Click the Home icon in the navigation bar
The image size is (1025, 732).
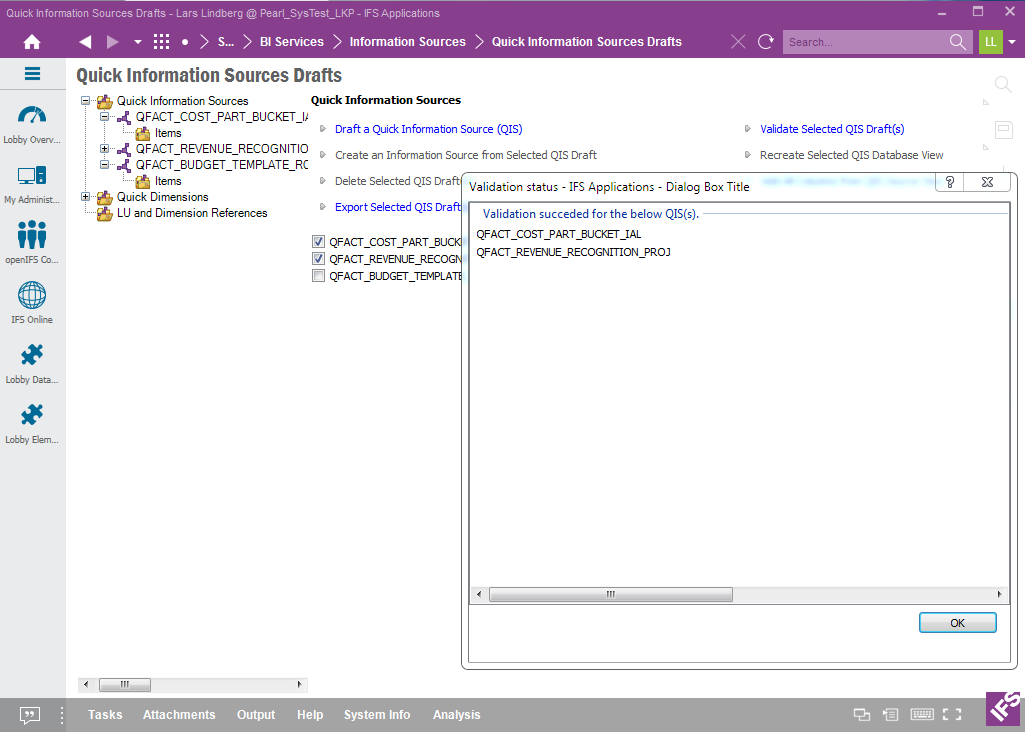32,42
